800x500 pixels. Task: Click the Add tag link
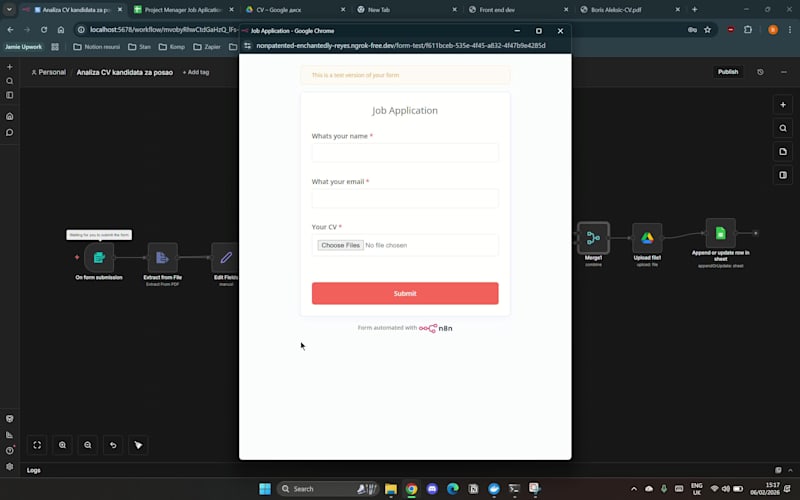tap(196, 72)
